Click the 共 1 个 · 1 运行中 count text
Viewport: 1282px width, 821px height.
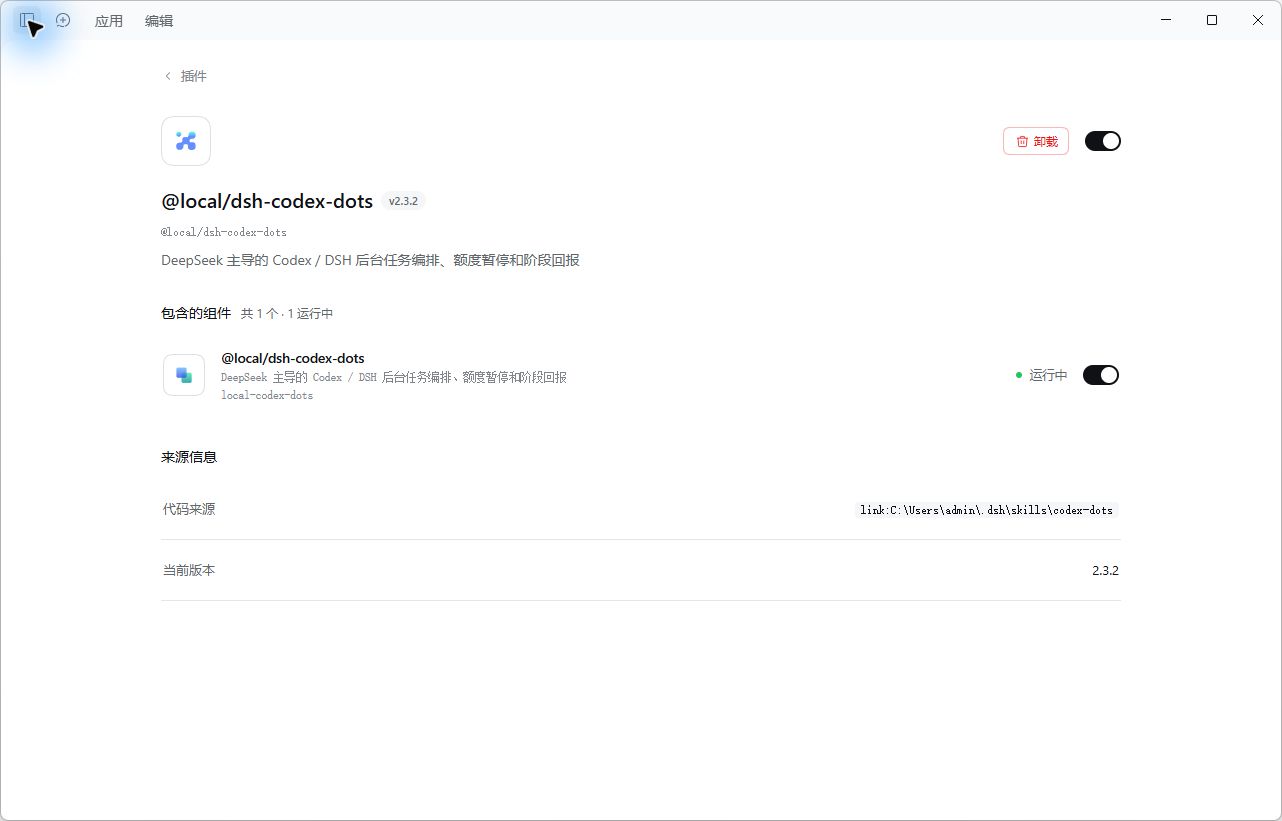point(287,314)
